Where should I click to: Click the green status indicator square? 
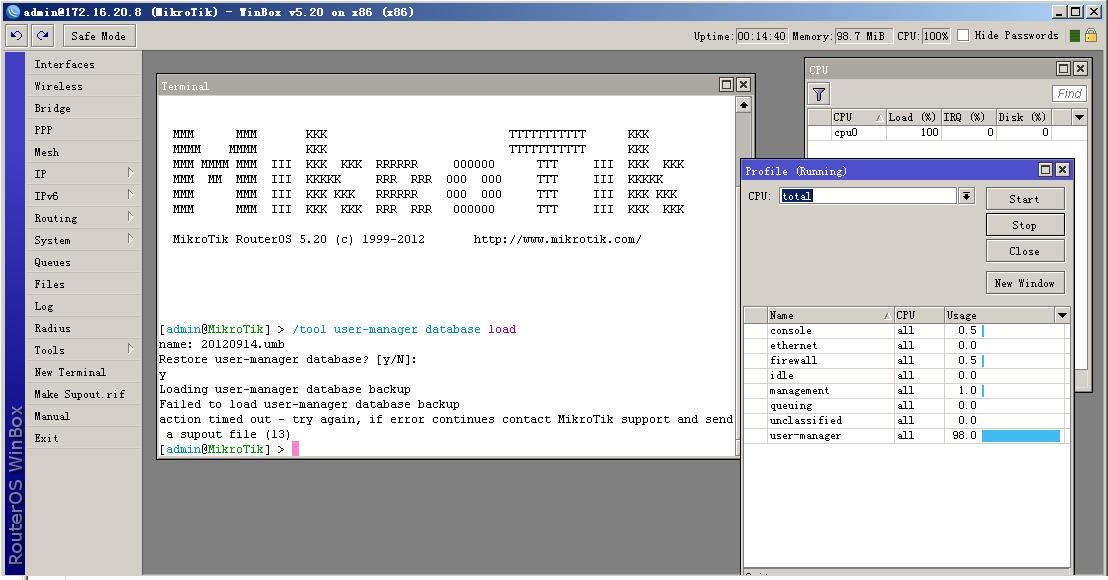click(x=1074, y=36)
